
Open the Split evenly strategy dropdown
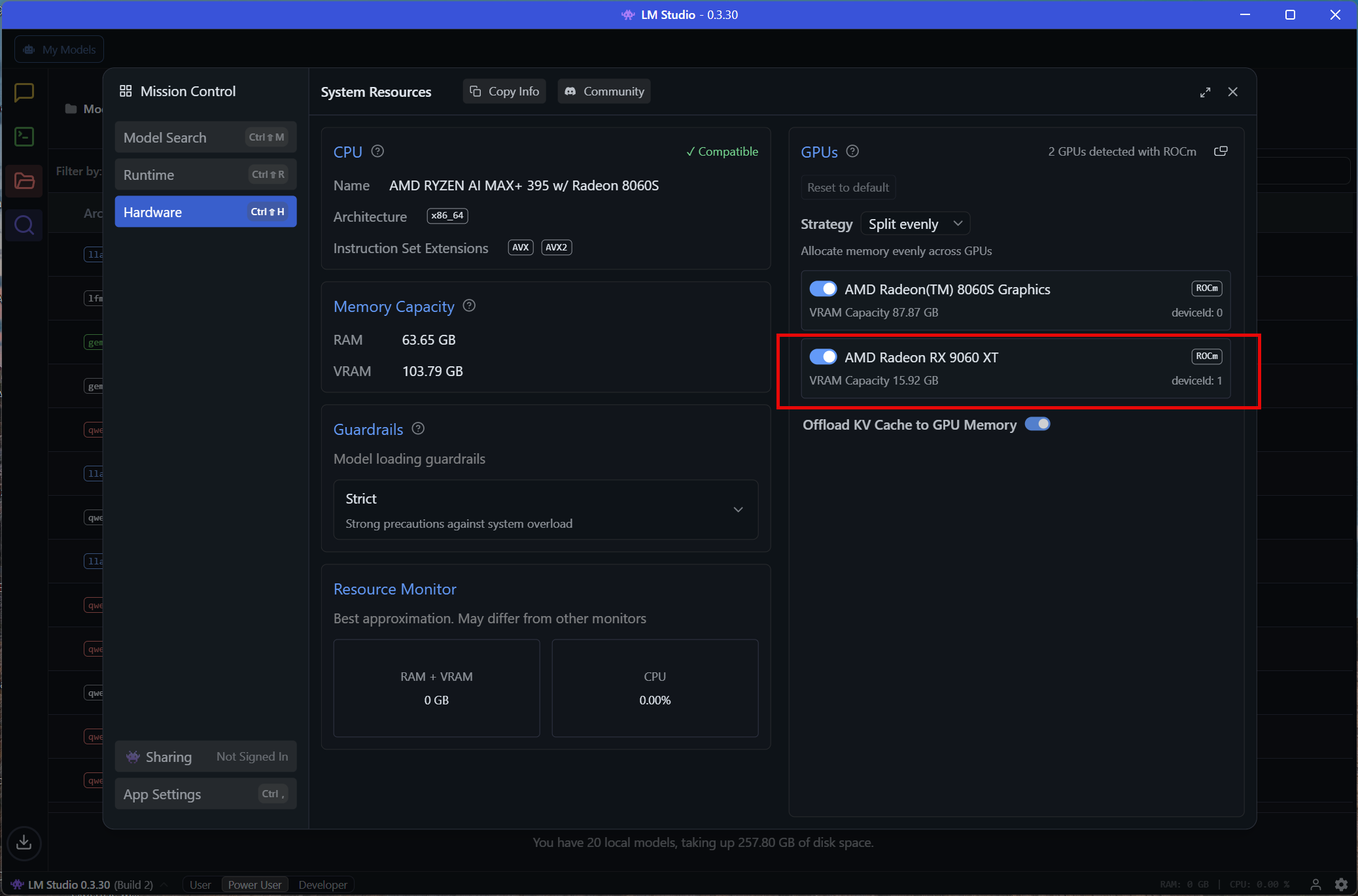(915, 224)
